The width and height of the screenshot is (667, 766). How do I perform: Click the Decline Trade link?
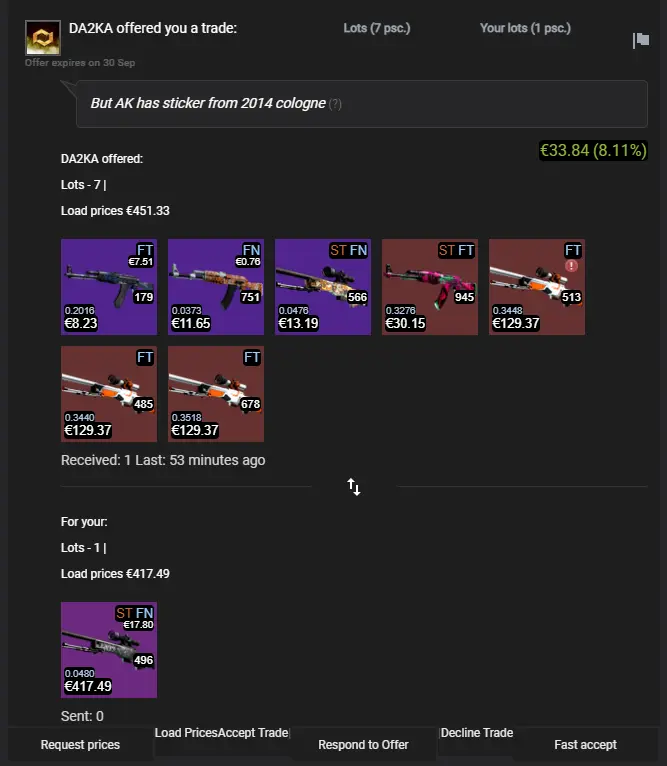(x=477, y=733)
